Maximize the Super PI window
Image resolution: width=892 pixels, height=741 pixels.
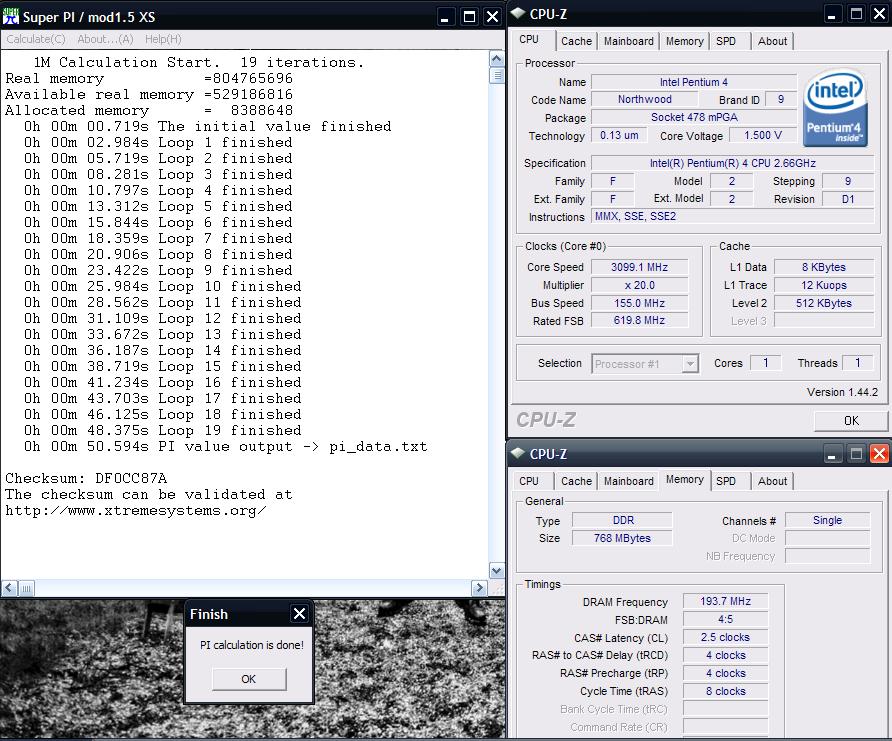tap(469, 17)
